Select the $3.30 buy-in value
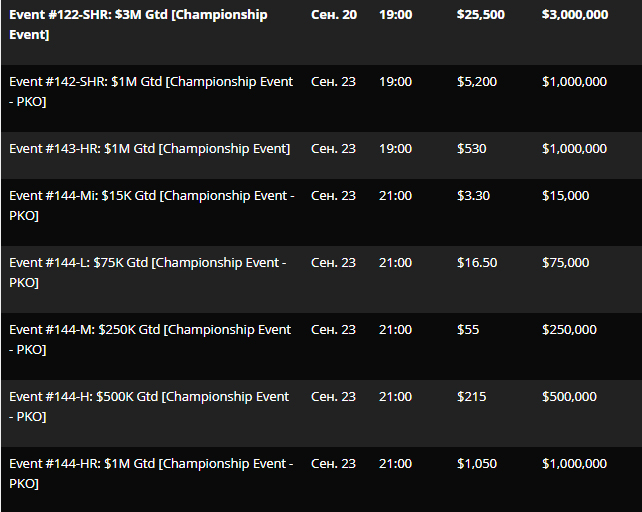 [x=473, y=195]
